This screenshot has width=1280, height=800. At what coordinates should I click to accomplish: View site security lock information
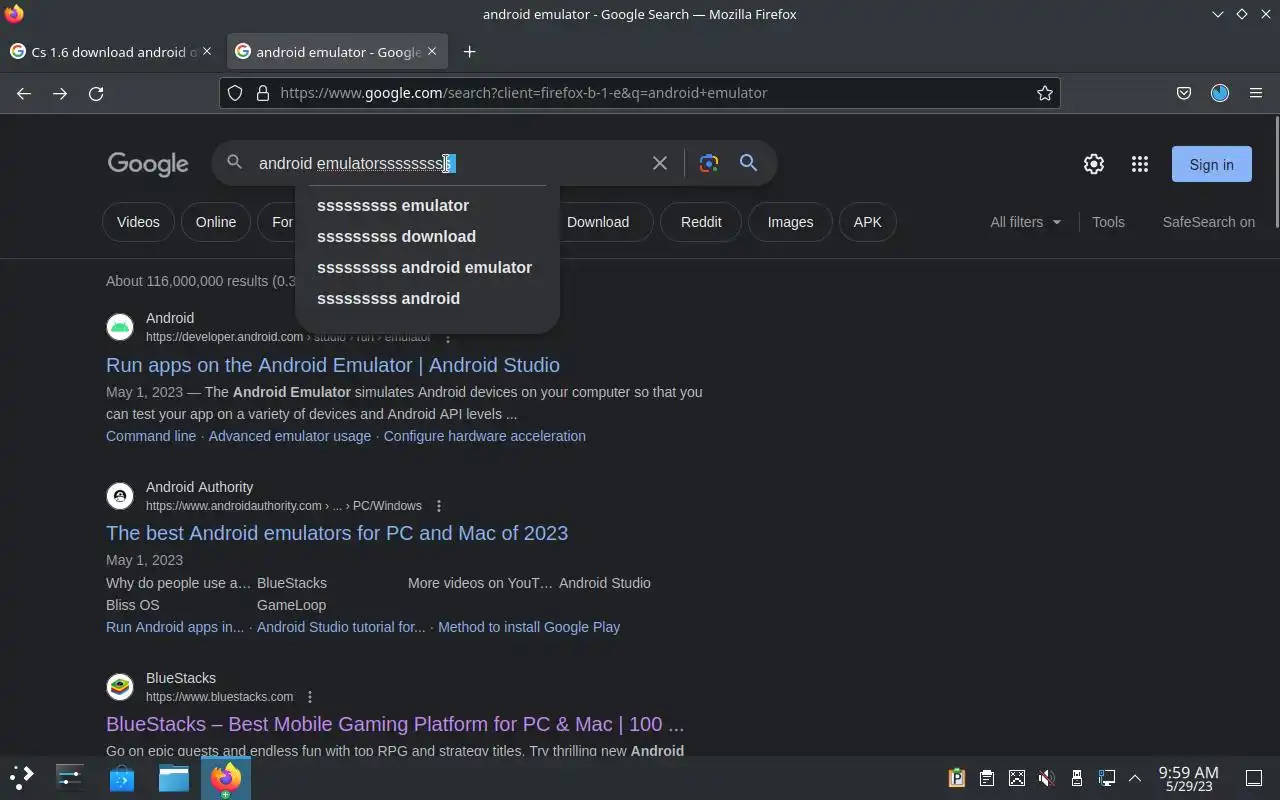click(263, 93)
